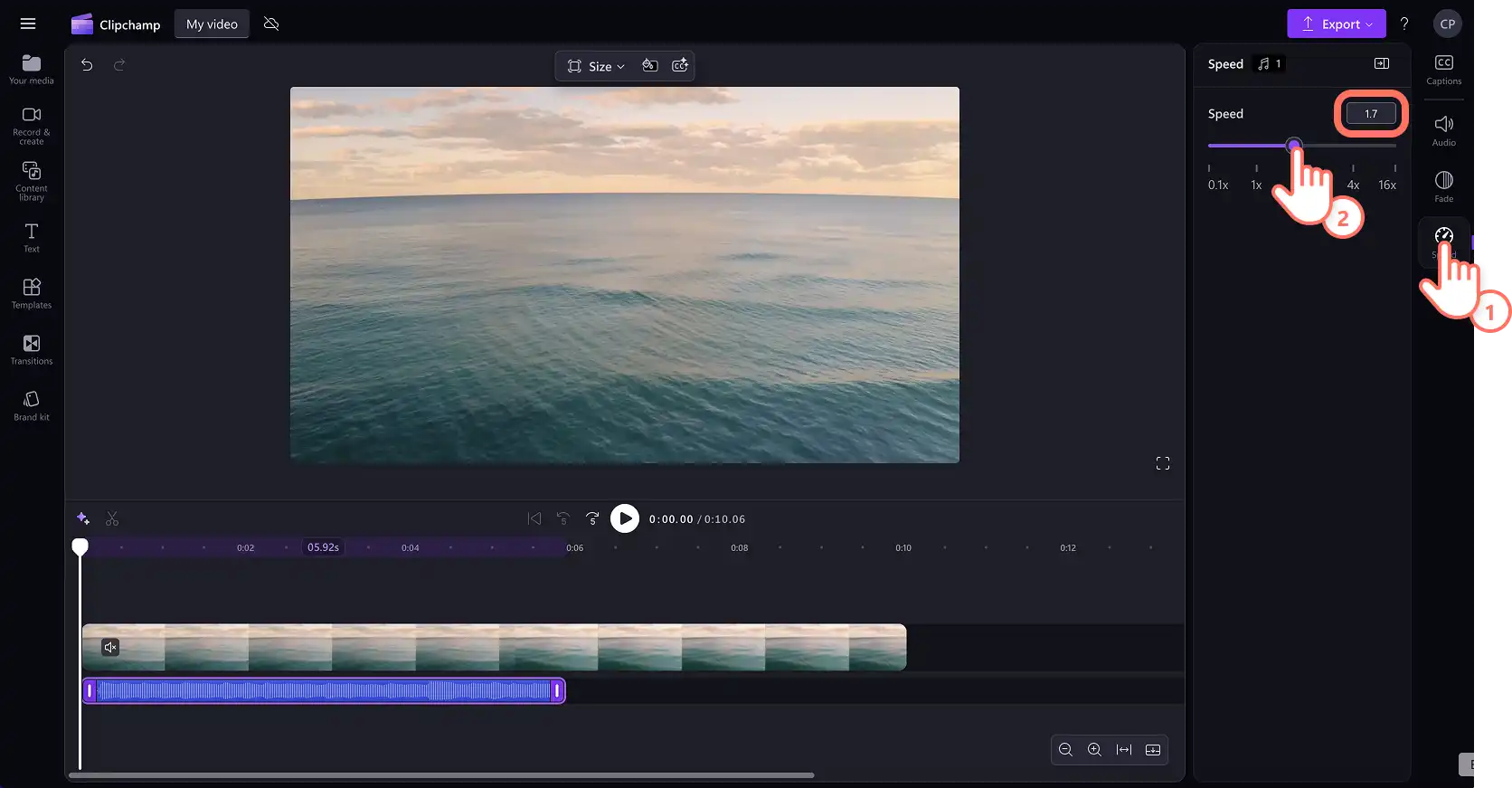The height and width of the screenshot is (788, 1512).
Task: Click the Speed slider handle
Action: (x=1294, y=145)
